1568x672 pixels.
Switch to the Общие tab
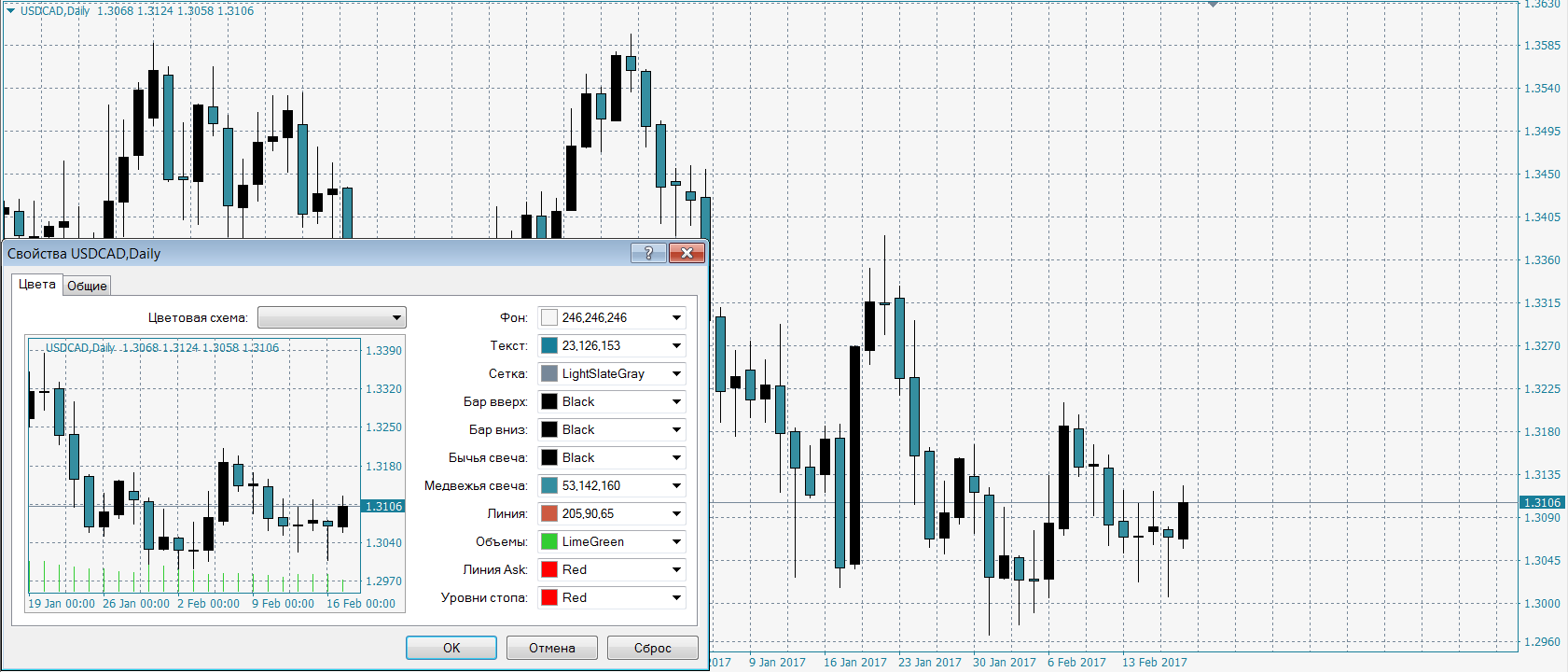pyautogui.click(x=87, y=286)
